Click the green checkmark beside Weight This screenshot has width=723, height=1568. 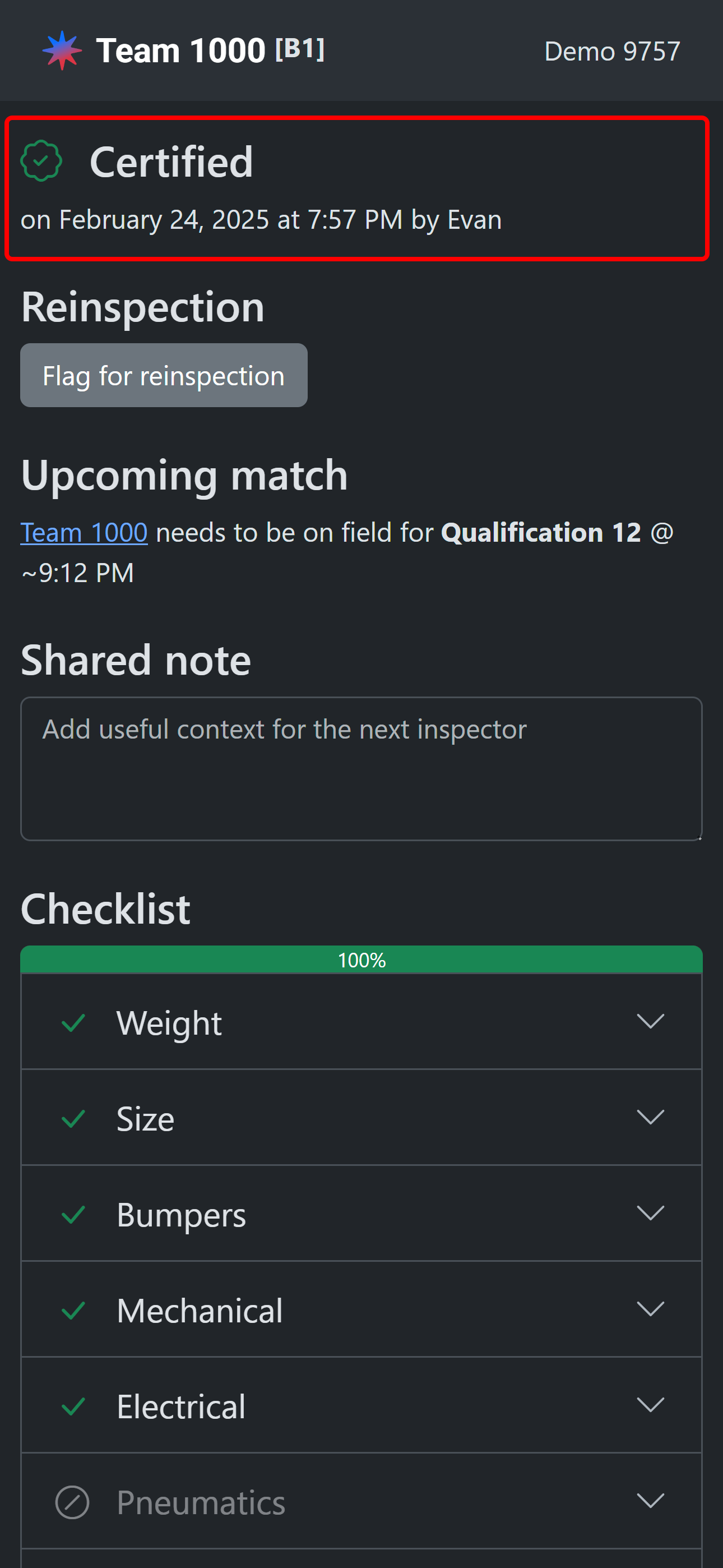73,1023
